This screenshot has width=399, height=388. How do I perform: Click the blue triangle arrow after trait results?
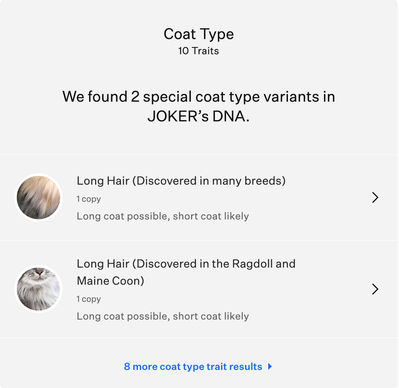[270, 367]
